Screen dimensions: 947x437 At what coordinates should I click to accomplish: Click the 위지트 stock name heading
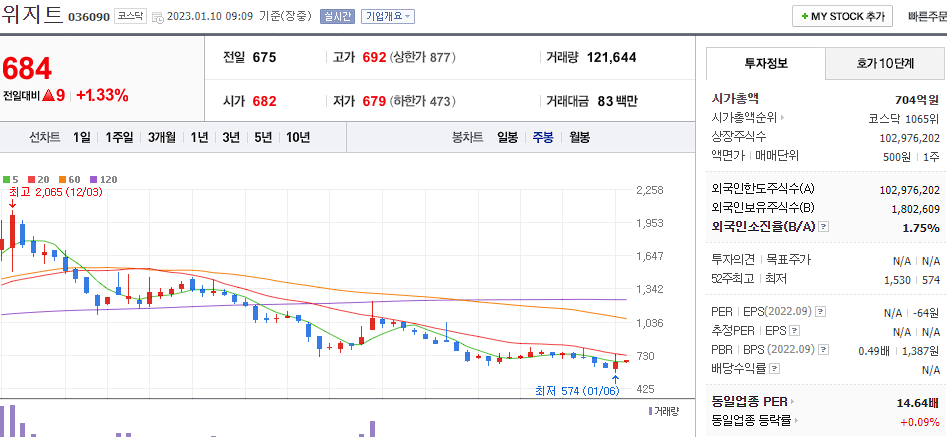[x=31, y=14]
